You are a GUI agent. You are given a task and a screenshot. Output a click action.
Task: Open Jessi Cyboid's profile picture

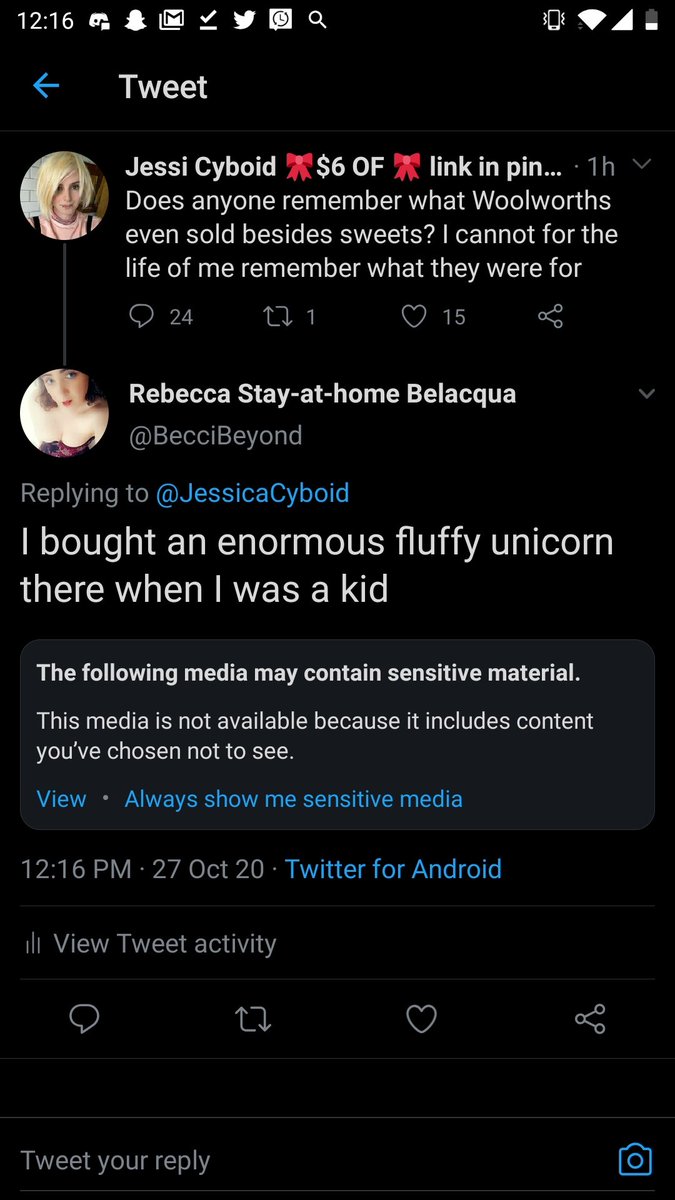pos(64,196)
